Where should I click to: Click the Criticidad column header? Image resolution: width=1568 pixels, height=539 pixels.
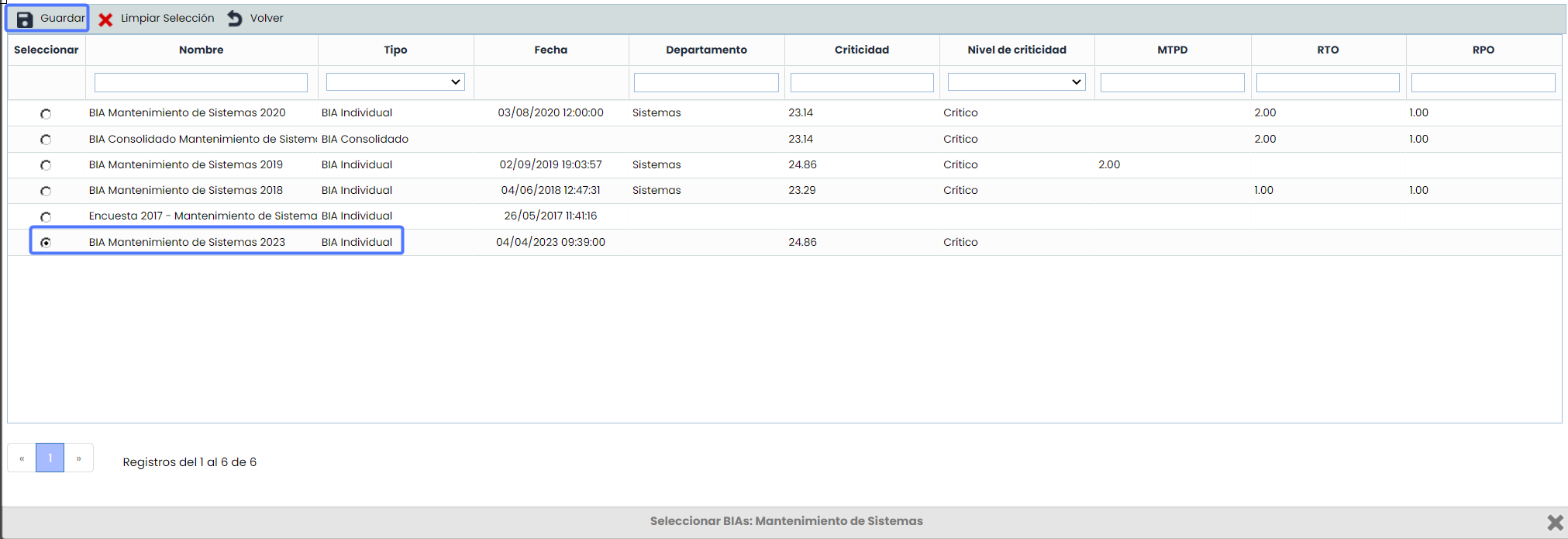pyautogui.click(x=861, y=50)
